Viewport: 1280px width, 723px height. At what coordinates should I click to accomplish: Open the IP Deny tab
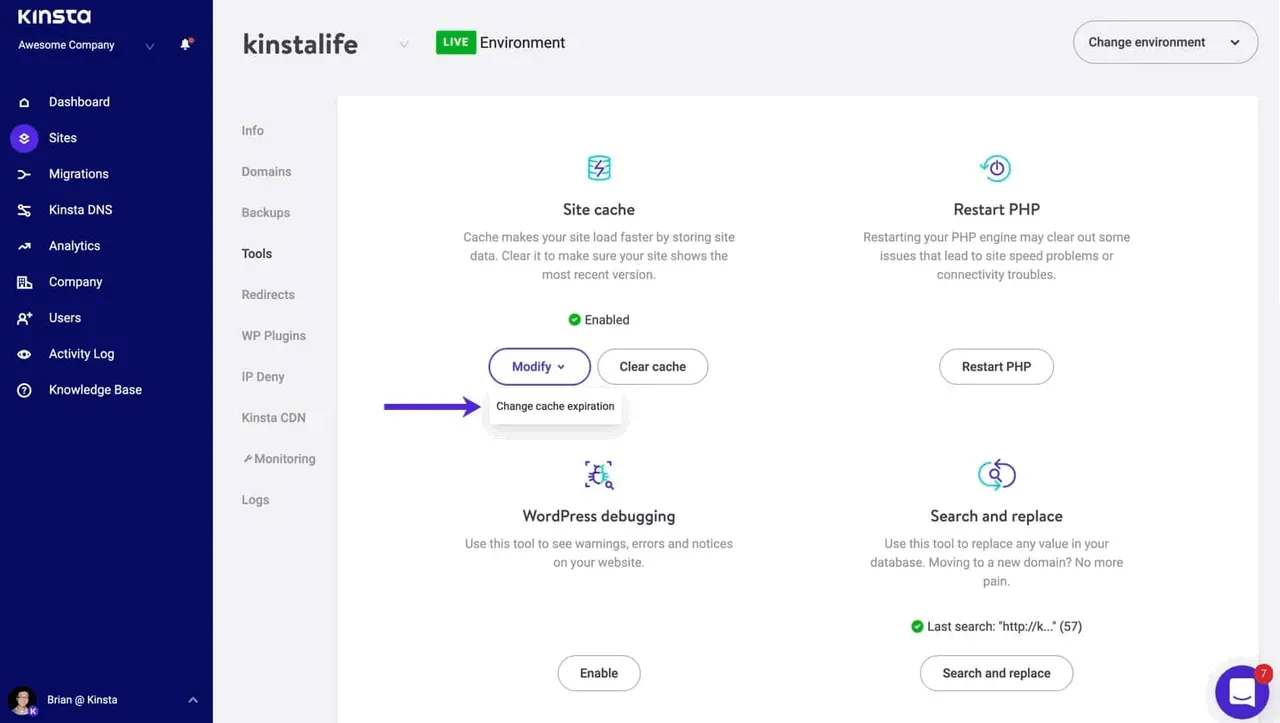(x=263, y=377)
